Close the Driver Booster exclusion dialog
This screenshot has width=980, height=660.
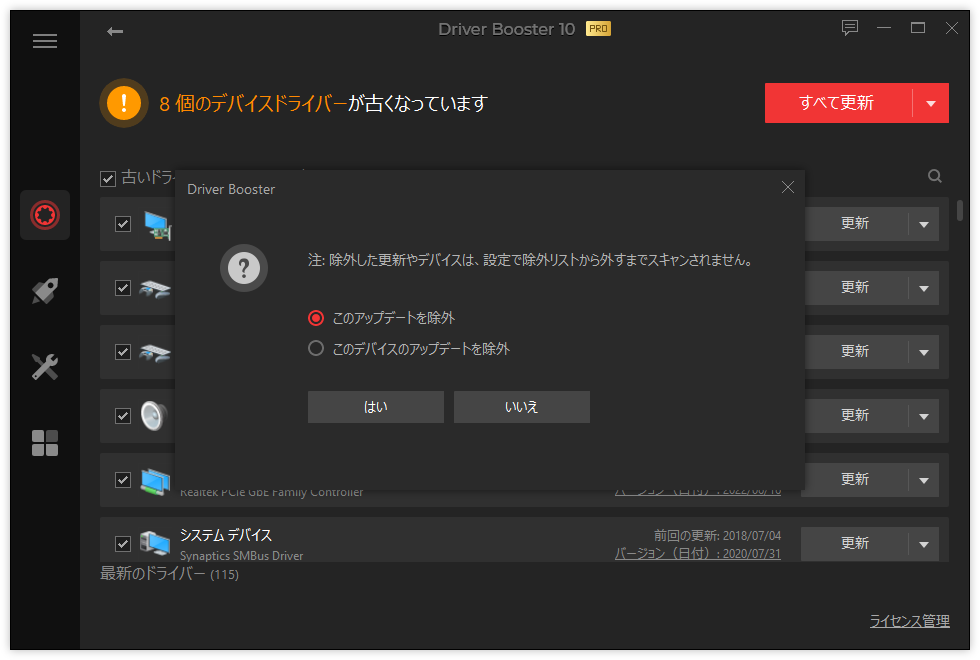click(x=788, y=188)
